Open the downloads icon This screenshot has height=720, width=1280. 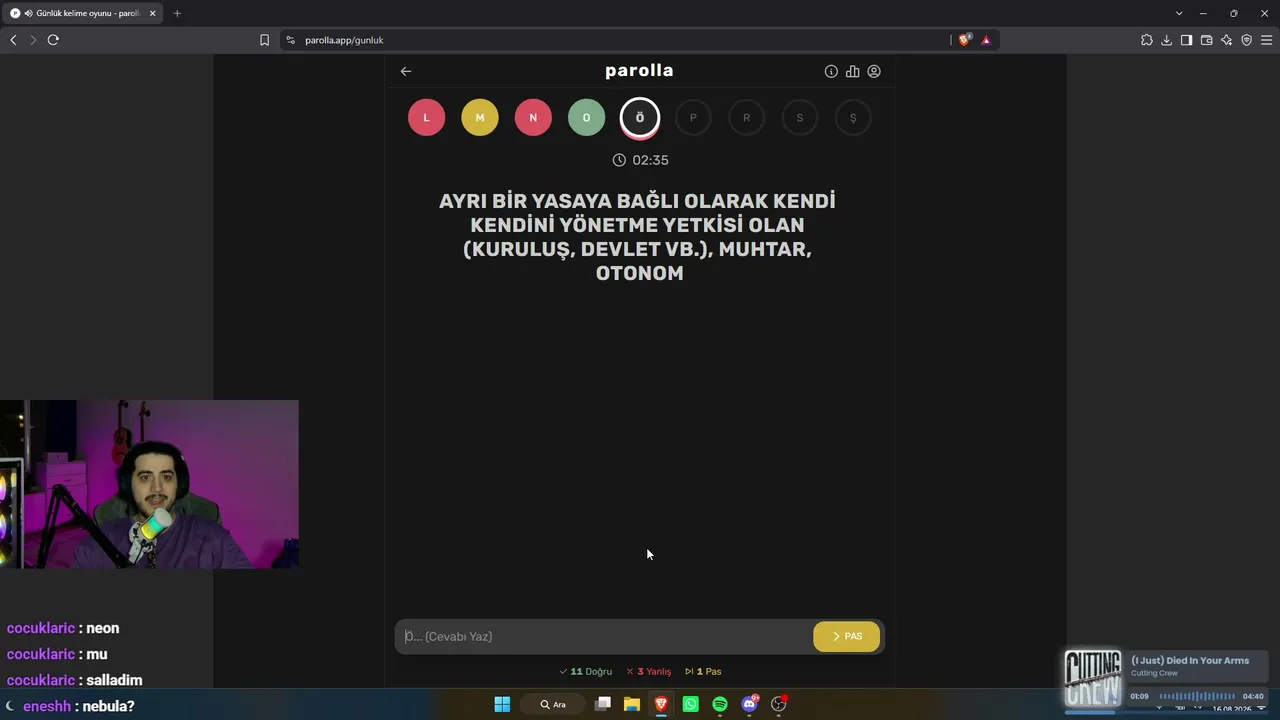click(x=1166, y=40)
